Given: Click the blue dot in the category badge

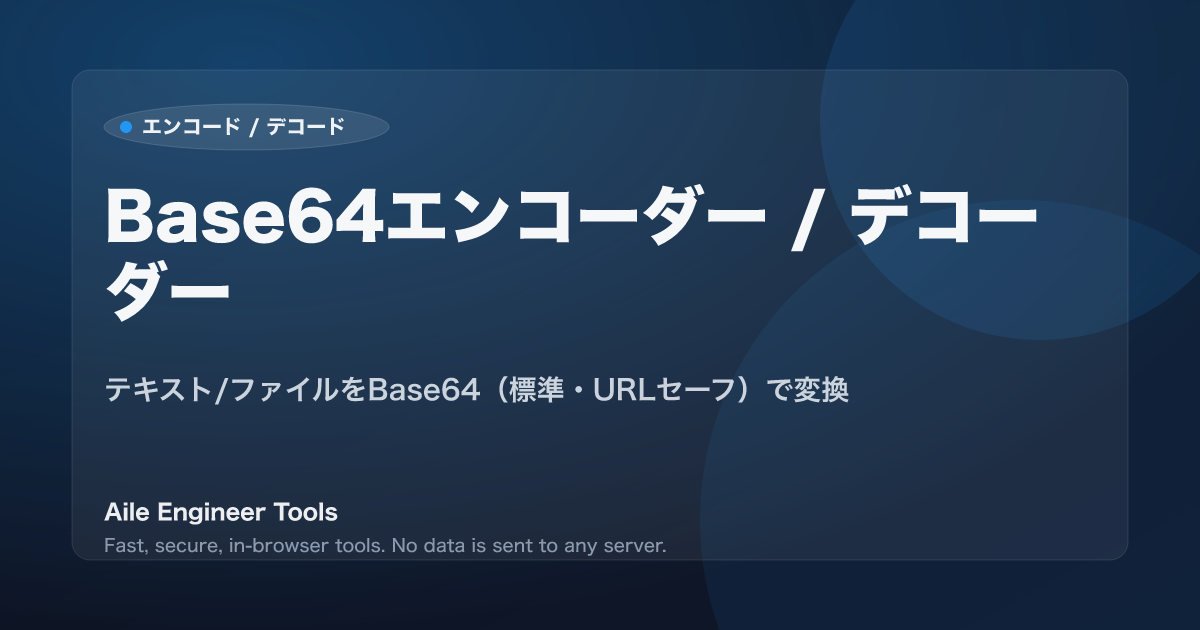Looking at the screenshot, I should click(x=126, y=127).
